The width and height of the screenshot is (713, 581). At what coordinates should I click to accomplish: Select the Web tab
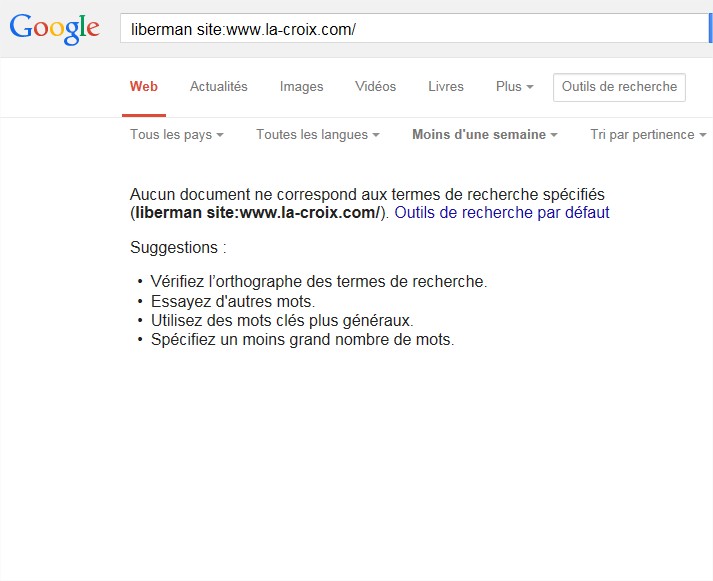coord(144,86)
